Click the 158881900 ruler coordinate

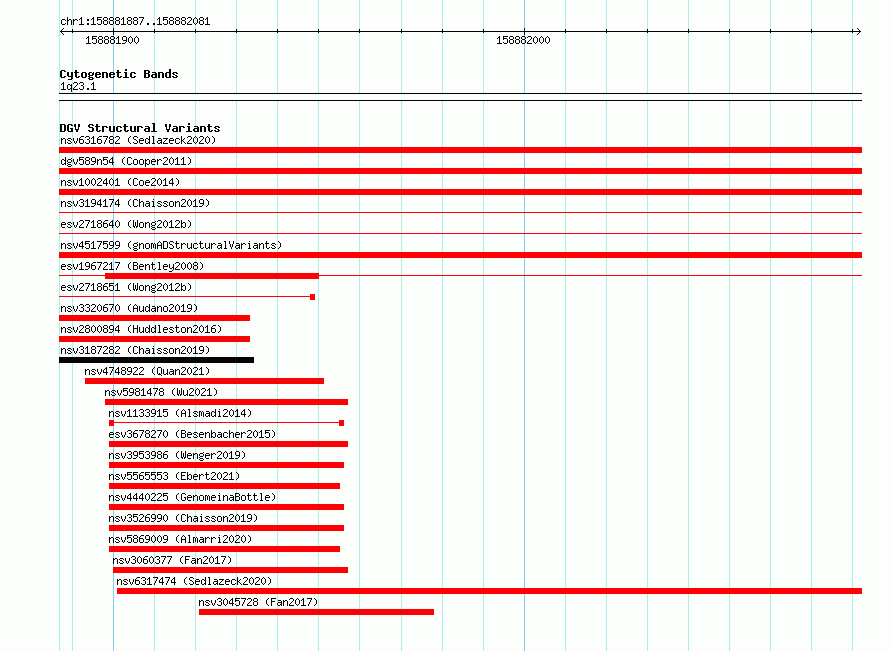[112, 40]
